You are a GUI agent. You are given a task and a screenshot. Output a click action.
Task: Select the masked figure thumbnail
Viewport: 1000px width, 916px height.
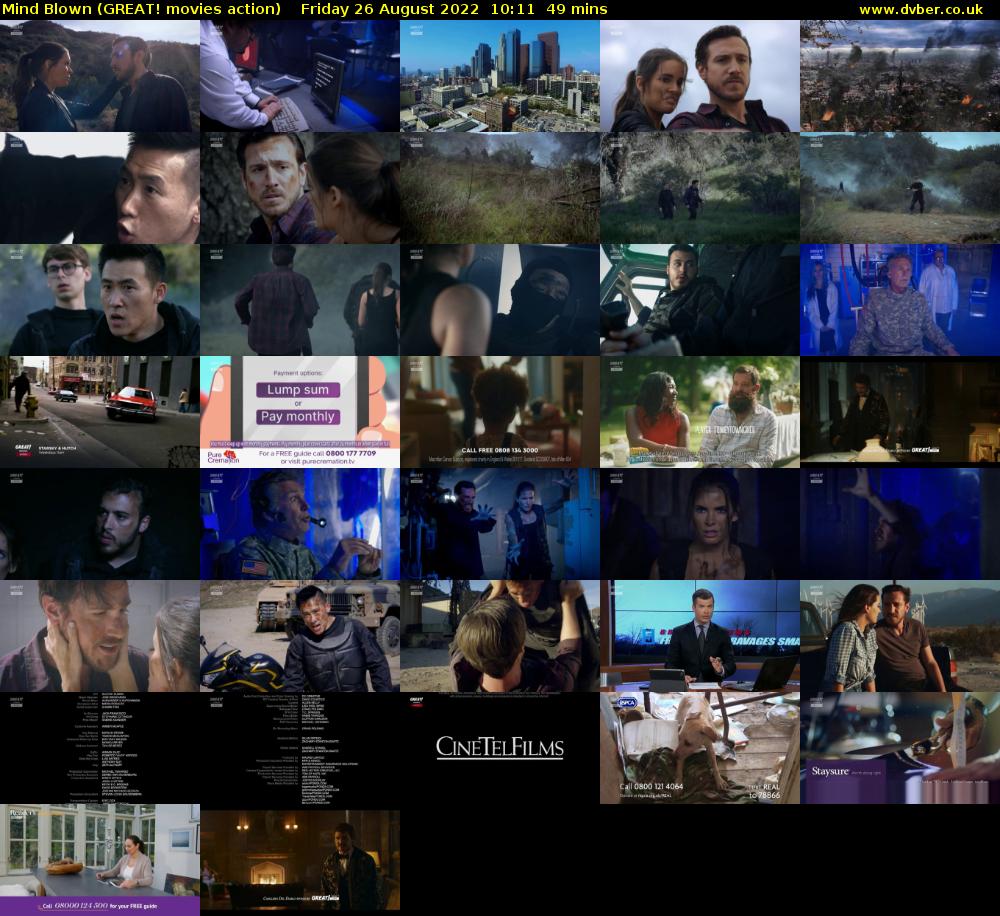(500, 300)
